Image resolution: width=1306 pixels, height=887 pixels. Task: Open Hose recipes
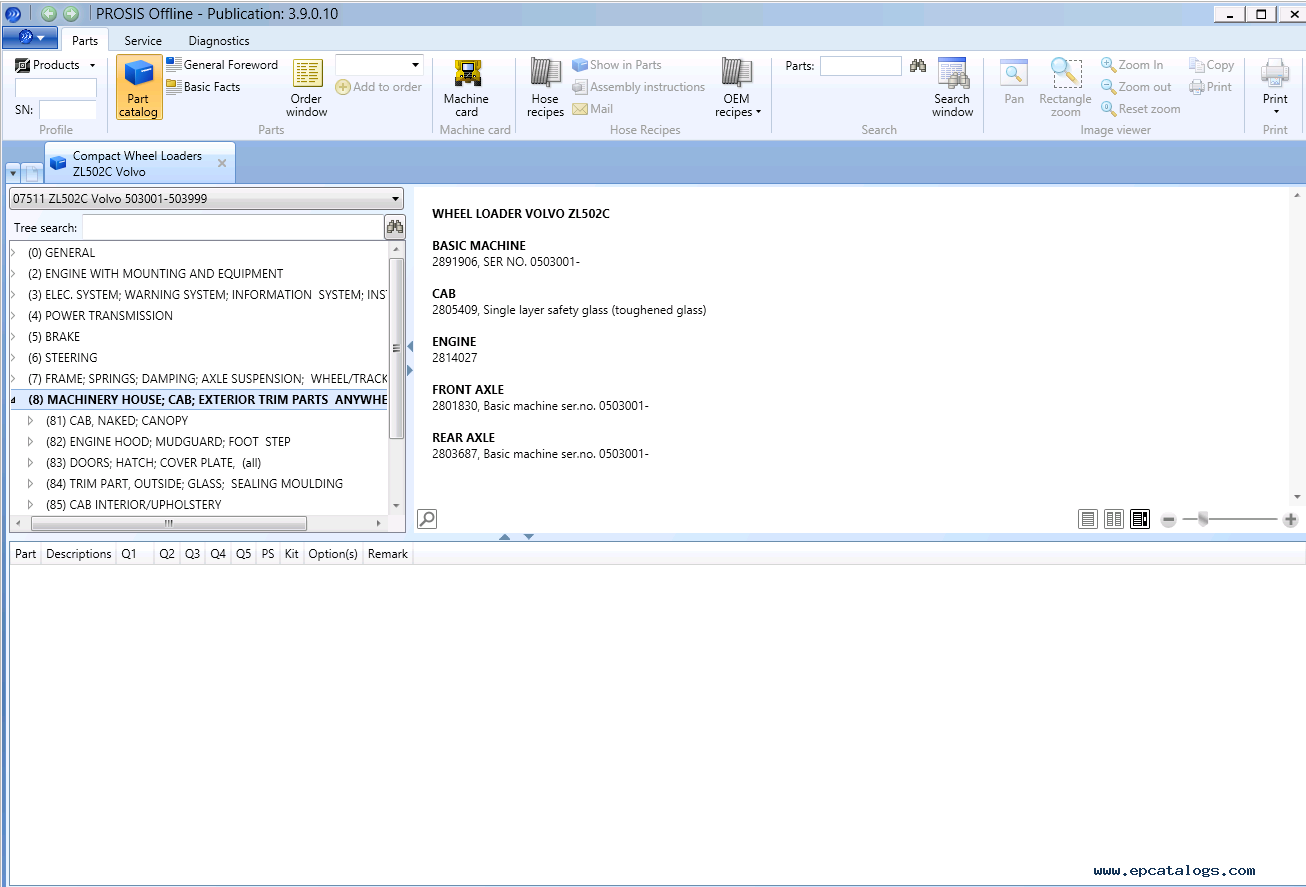545,88
